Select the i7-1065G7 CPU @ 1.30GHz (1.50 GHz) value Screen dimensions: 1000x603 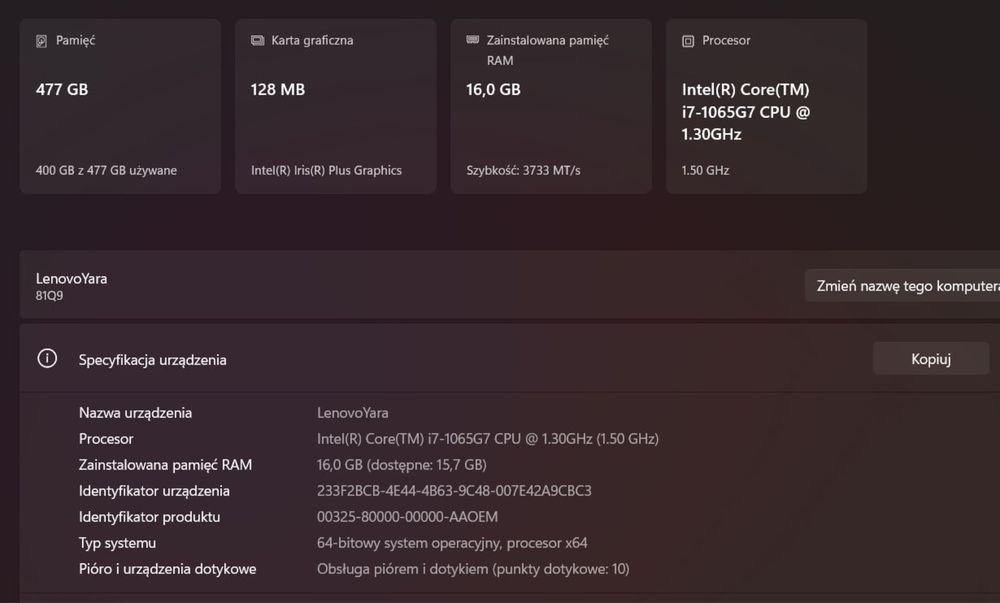[x=488, y=439]
